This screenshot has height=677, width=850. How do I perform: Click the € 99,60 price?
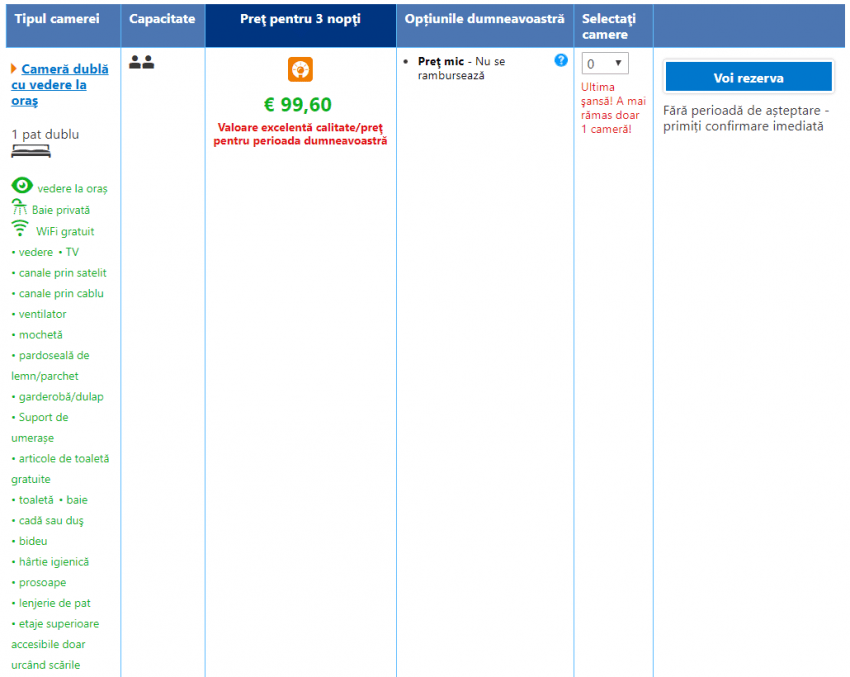298,105
